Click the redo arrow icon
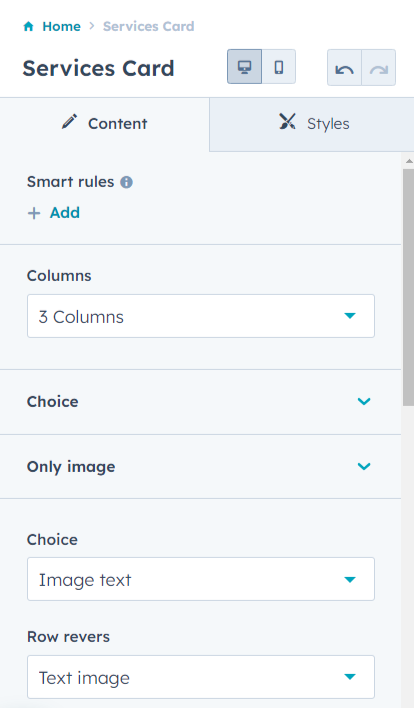 [x=379, y=69]
